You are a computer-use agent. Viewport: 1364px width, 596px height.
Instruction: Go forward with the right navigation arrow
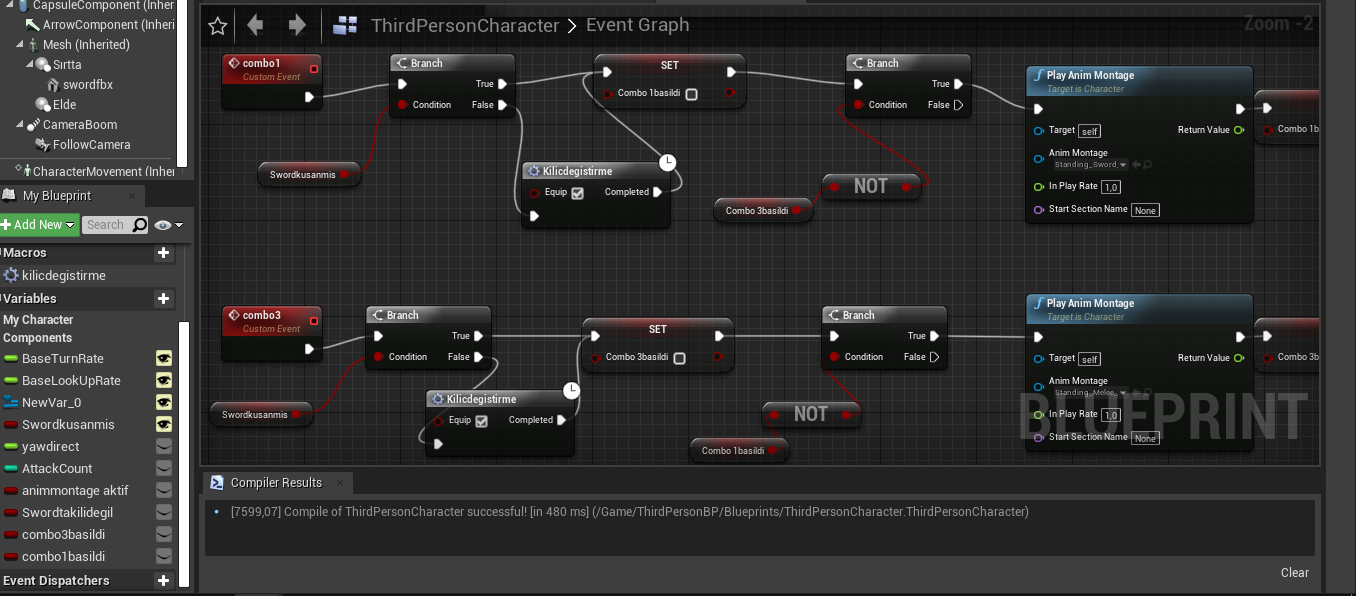(297, 25)
